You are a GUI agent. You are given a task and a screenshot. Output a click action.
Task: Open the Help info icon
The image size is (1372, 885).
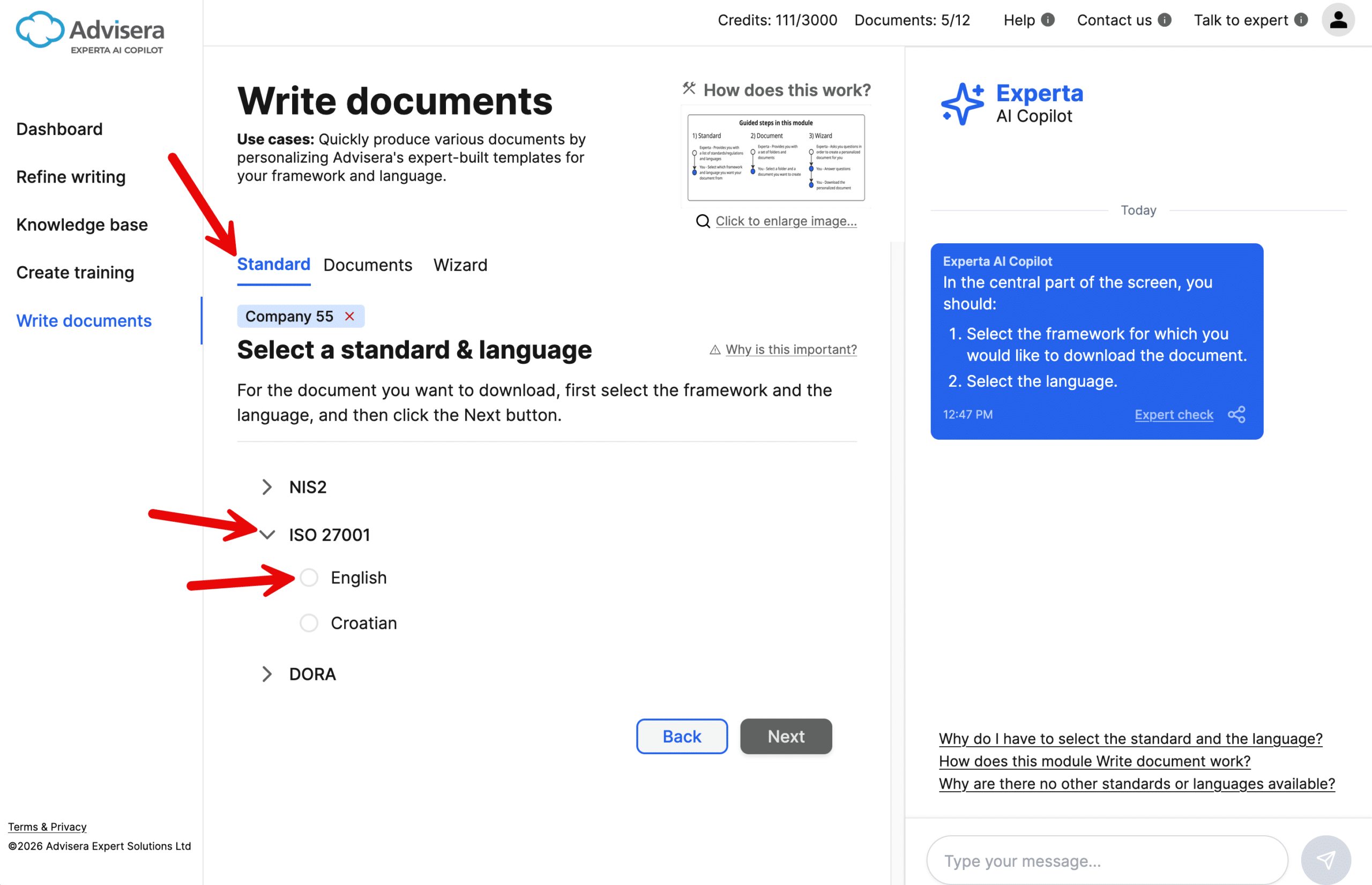click(1048, 20)
